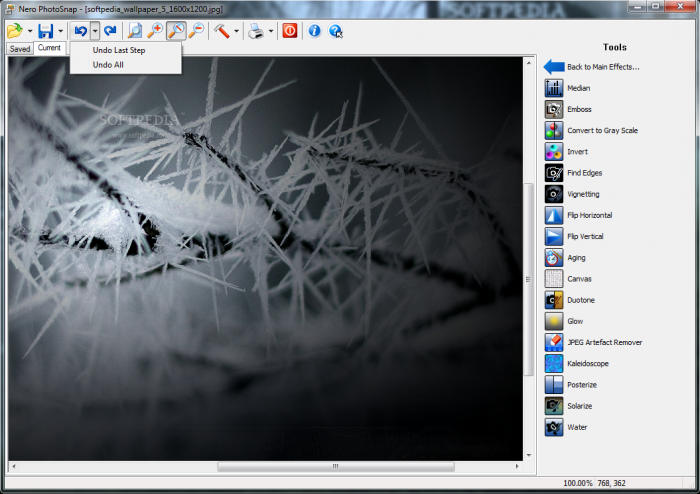This screenshot has height=494, width=700.
Task: Click the scroll up arrow
Action: (529, 63)
